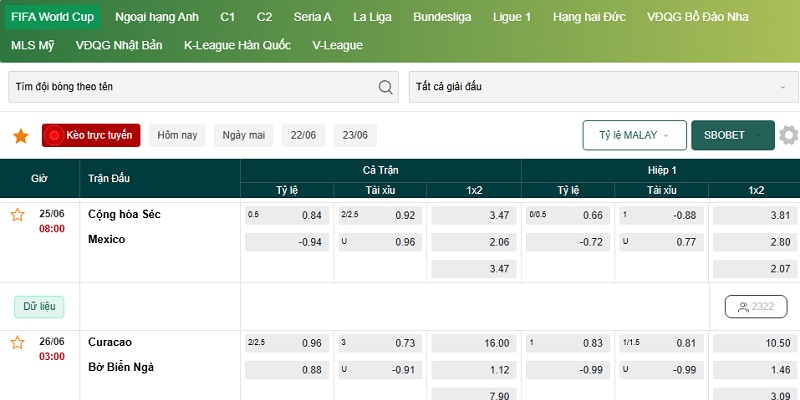Viewport: 800px width, 400px height.
Task: Select full-match under odds 0.96 for Mexico game
Action: 380,242
